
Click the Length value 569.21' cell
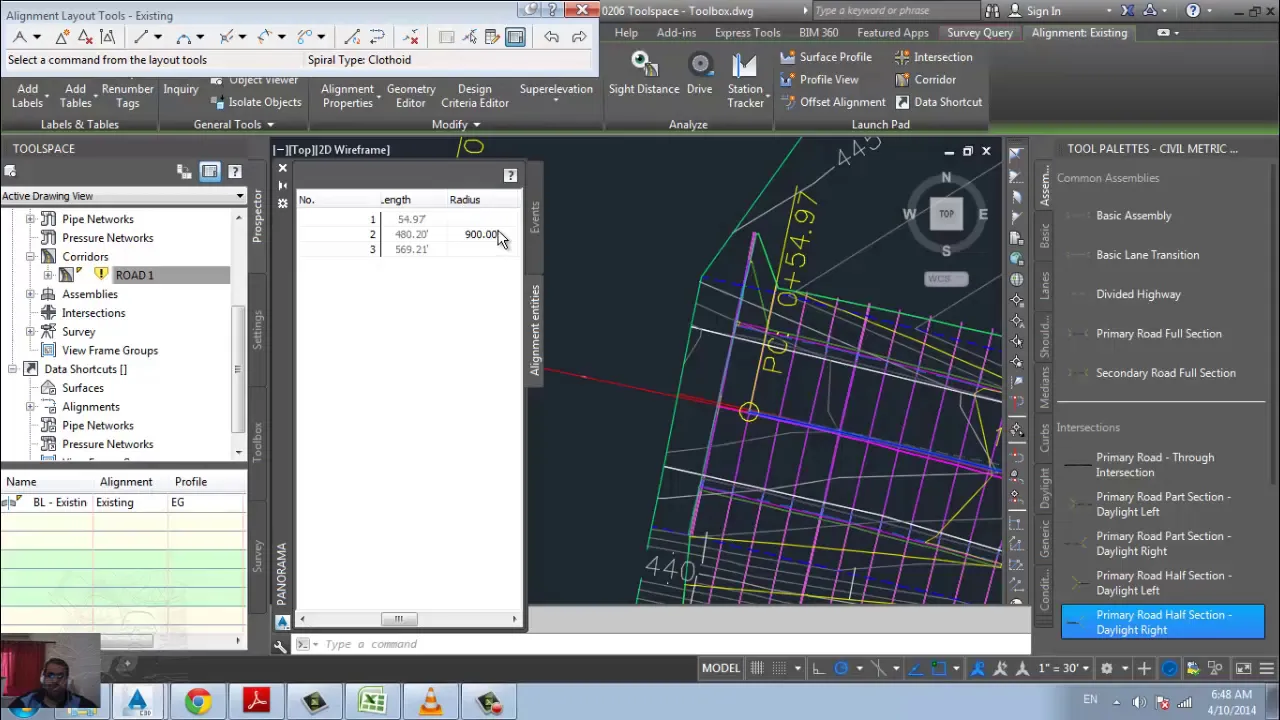tap(411, 249)
